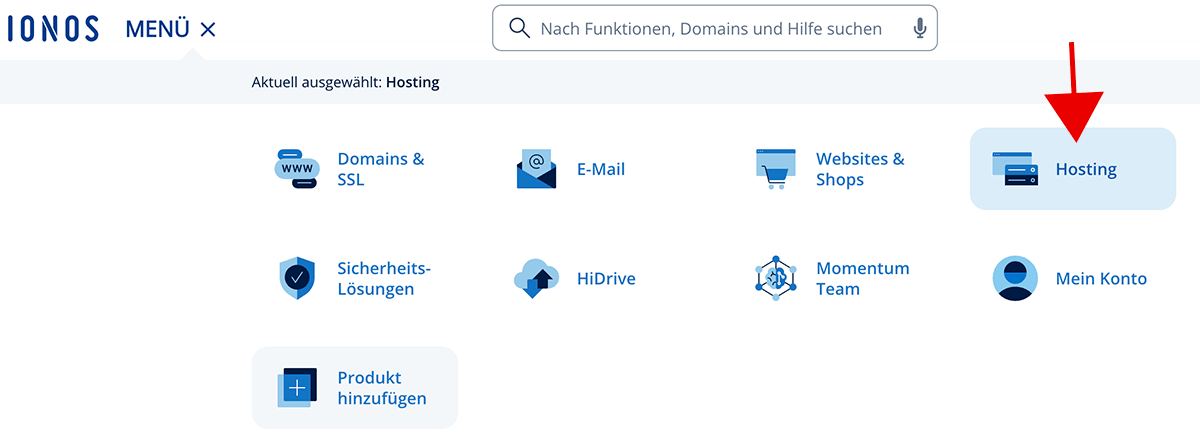Click the MENÜ label in header

tap(157, 30)
